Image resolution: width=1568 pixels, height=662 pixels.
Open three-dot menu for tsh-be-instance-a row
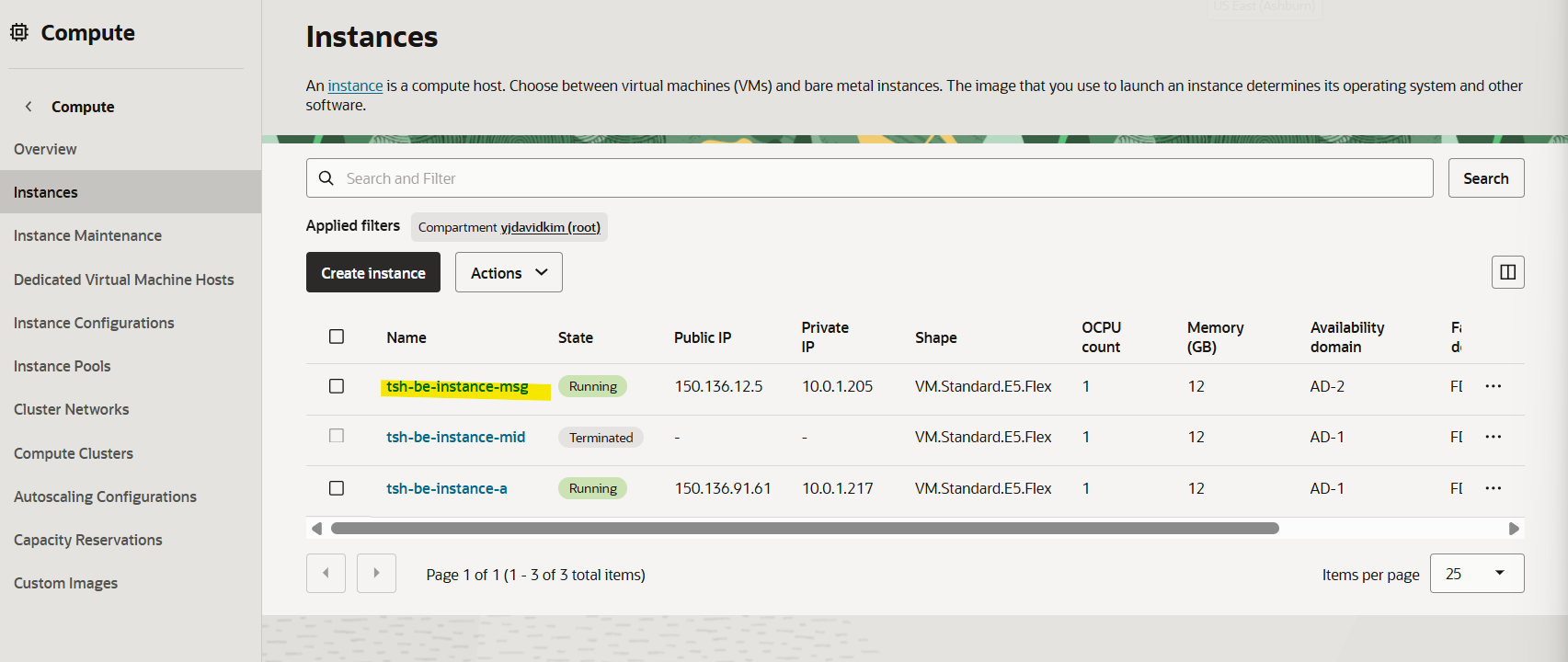(1493, 488)
